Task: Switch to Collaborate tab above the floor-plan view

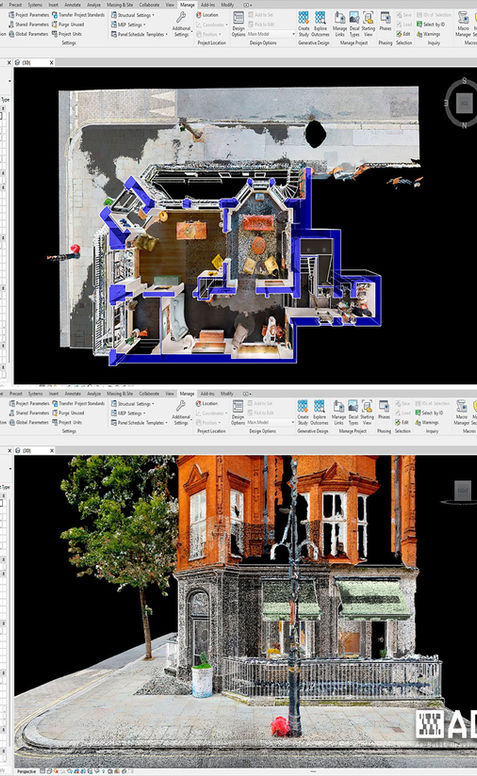Action: [149, 4]
